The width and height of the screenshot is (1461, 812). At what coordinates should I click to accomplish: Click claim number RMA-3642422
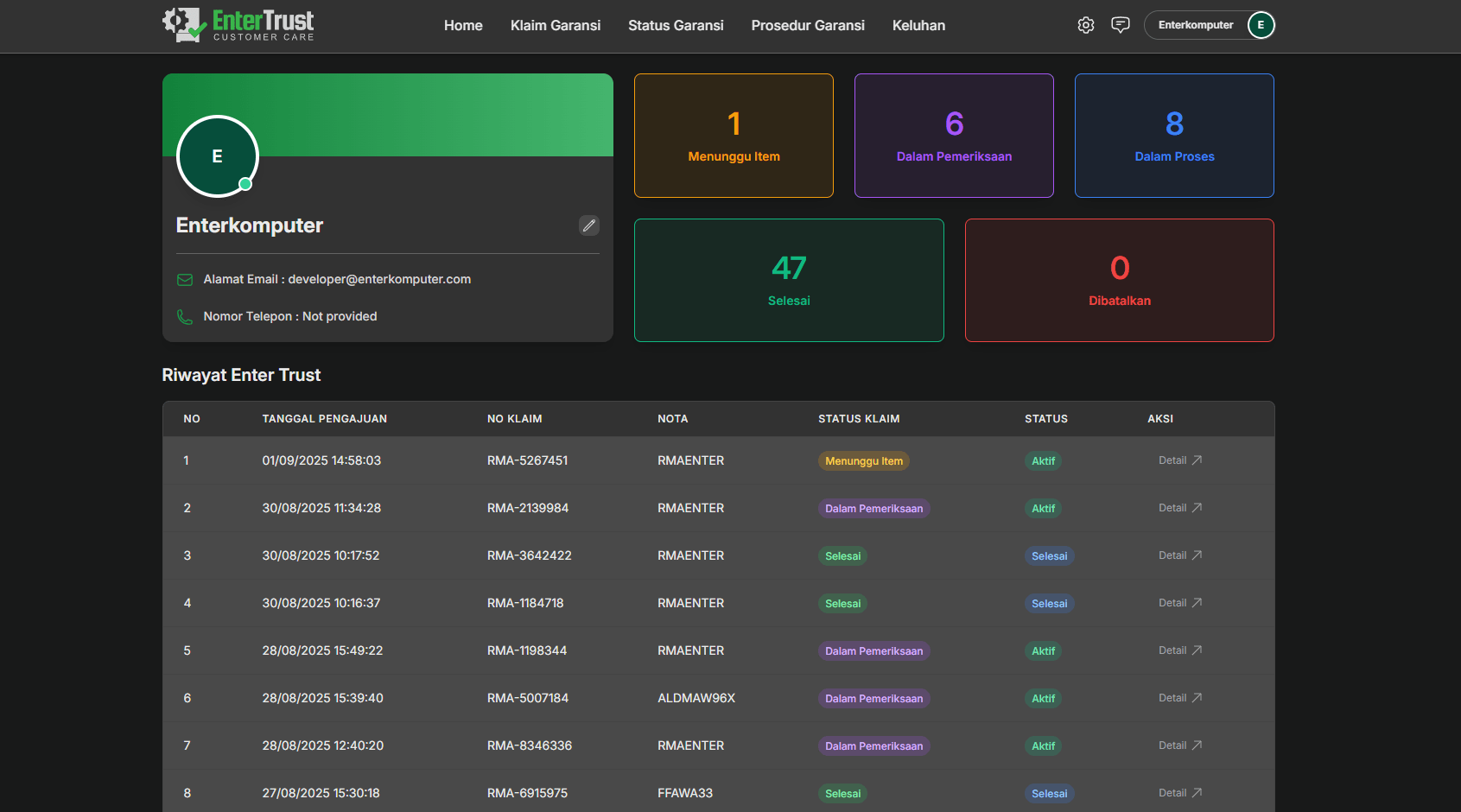click(530, 555)
